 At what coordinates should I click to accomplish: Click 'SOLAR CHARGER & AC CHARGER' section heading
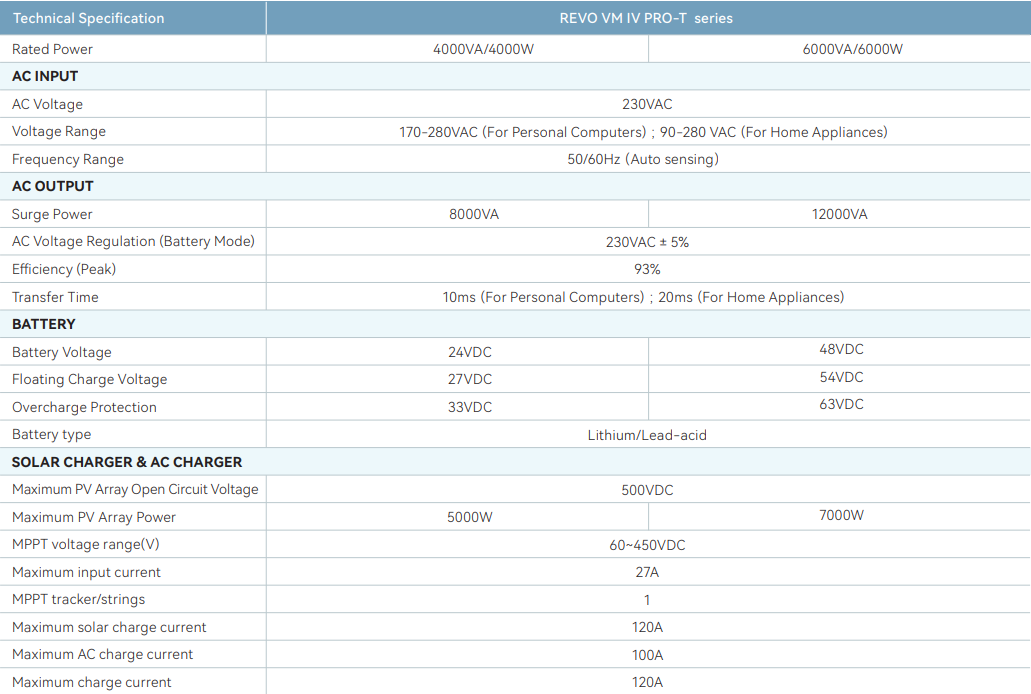point(127,462)
